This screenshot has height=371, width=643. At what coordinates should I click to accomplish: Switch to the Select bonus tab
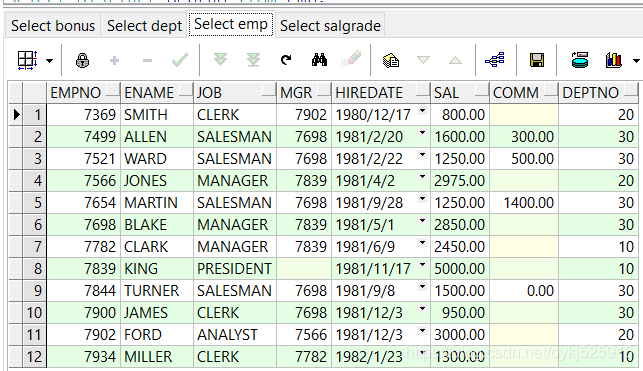[x=53, y=26]
